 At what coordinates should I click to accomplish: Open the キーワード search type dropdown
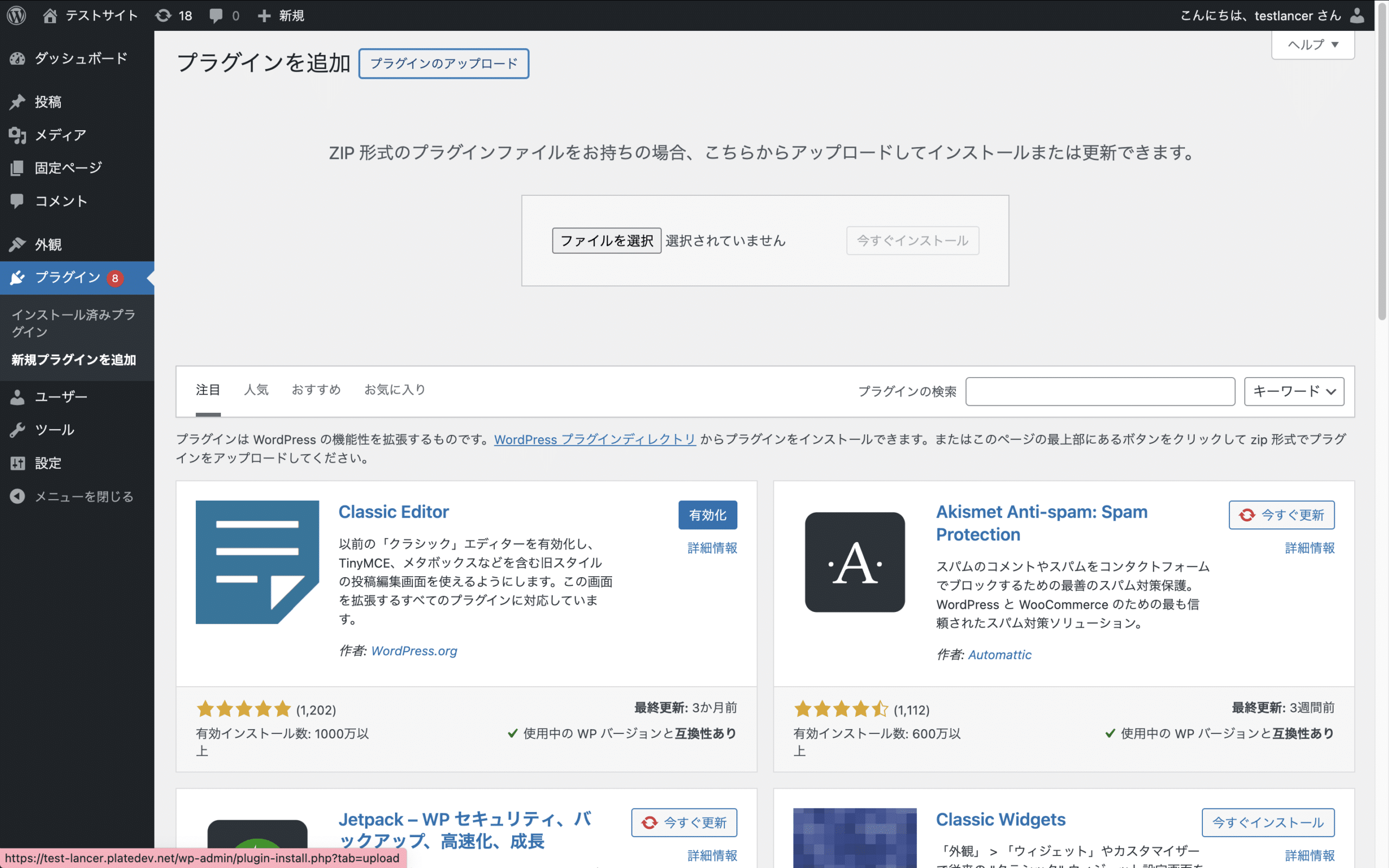point(1294,392)
